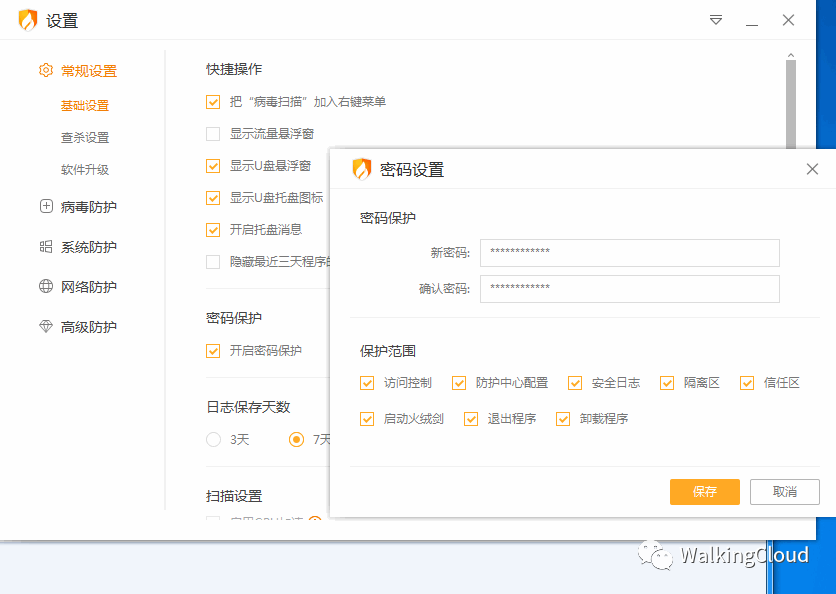Save password settings with 保存
The width and height of the screenshot is (836, 594).
[x=705, y=492]
